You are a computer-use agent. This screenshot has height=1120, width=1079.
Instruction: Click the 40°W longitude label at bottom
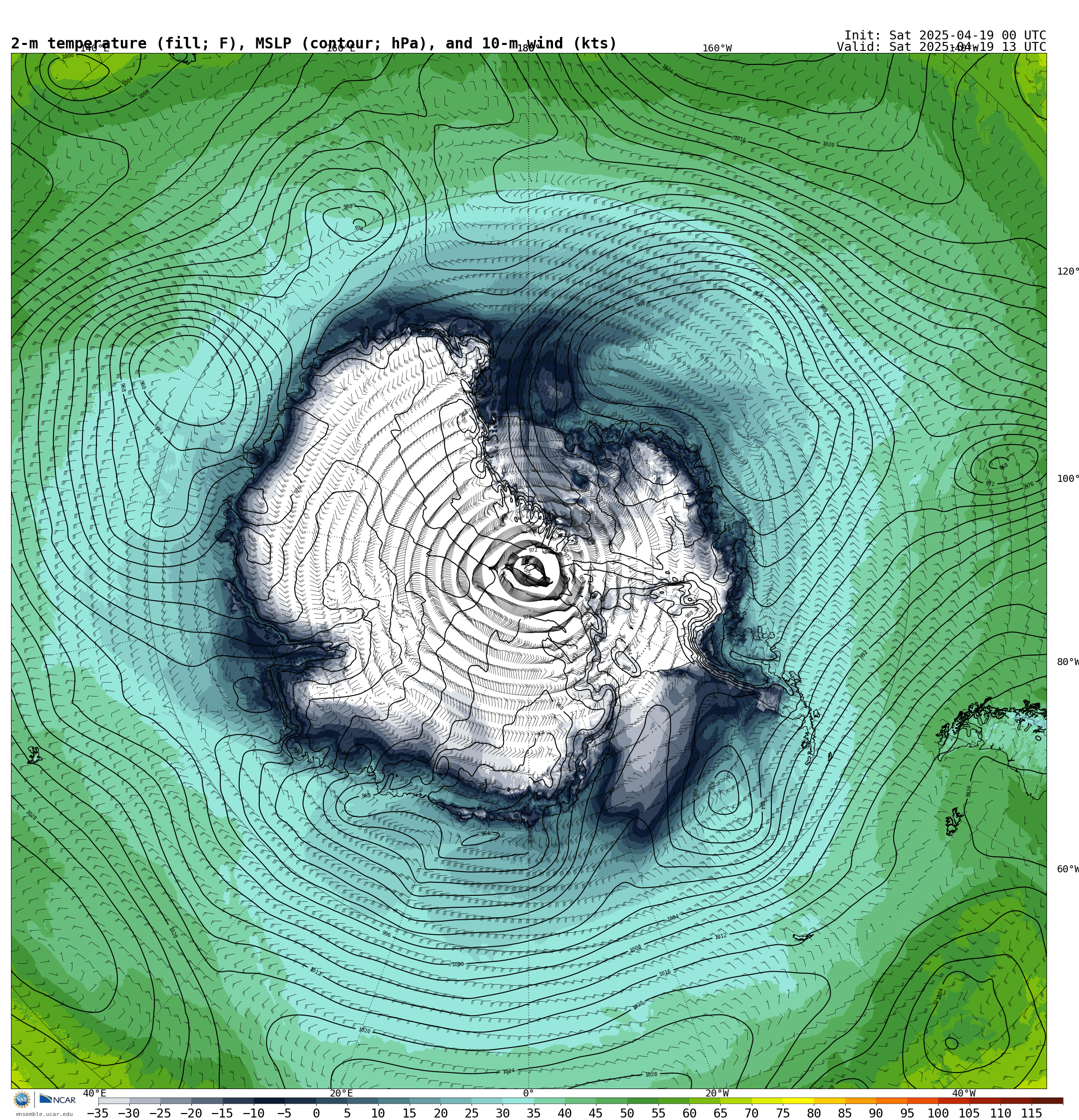[964, 1093]
